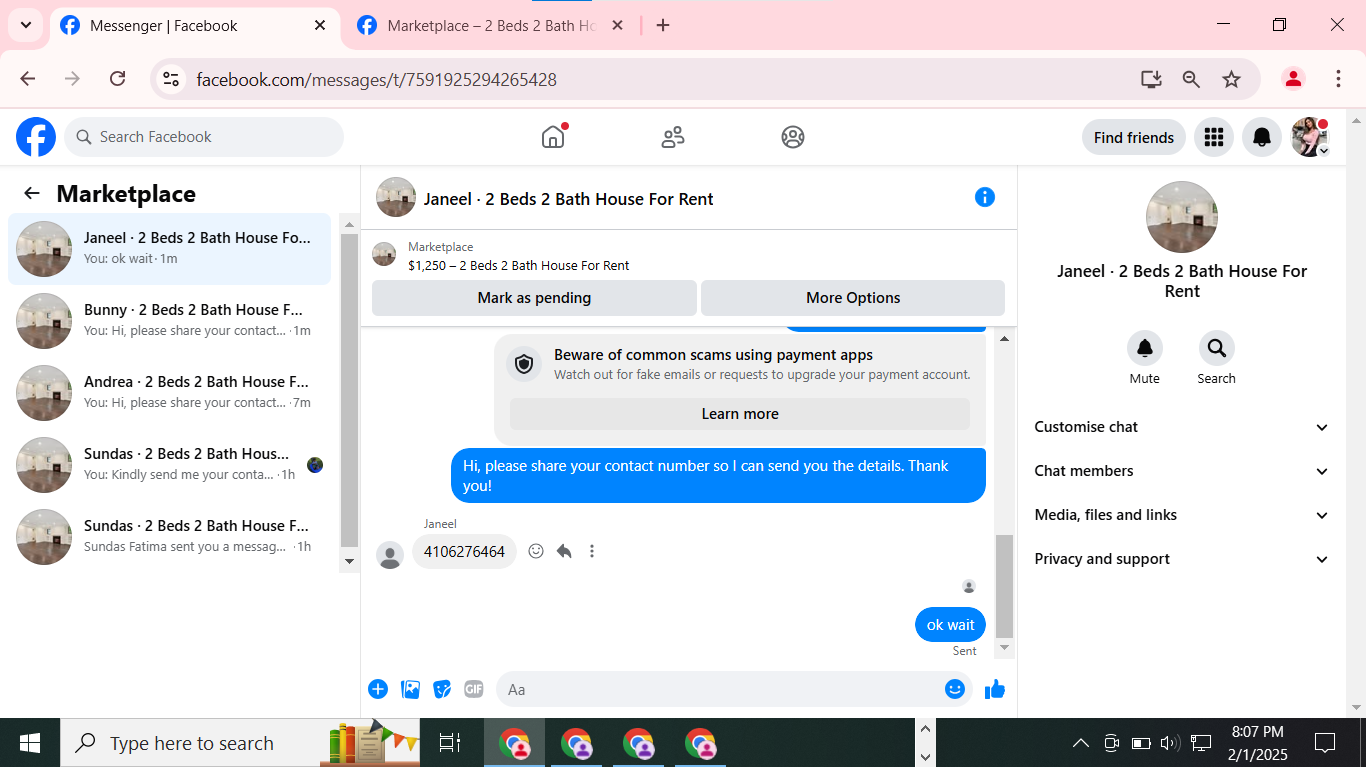Open Chrome three-dot menu
Screen dimensions: 1366x767
pyautogui.click(x=1338, y=79)
